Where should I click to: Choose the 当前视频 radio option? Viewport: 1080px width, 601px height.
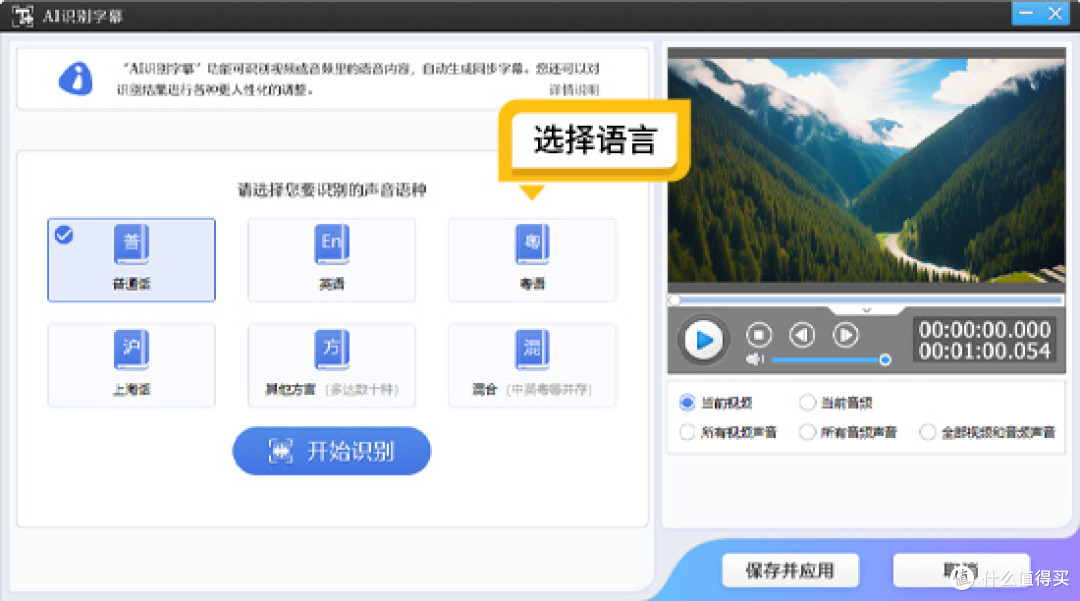(x=716, y=403)
